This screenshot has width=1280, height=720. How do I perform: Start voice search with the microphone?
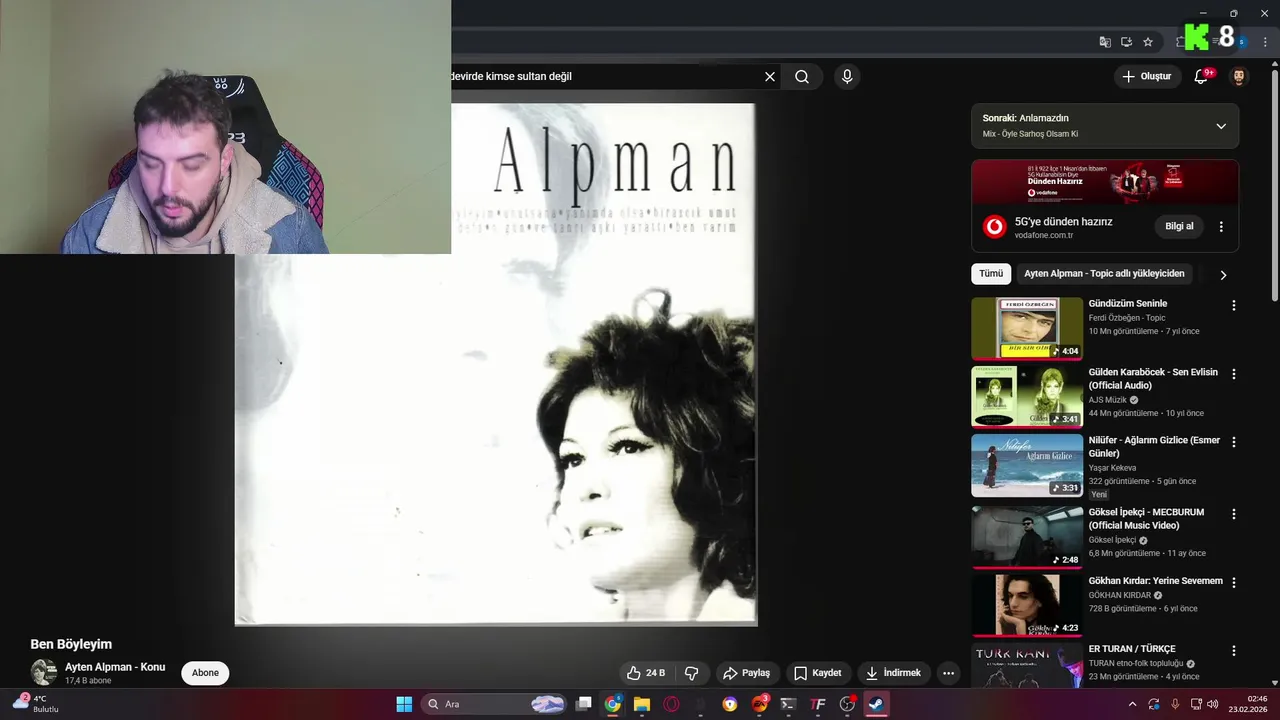point(847,76)
